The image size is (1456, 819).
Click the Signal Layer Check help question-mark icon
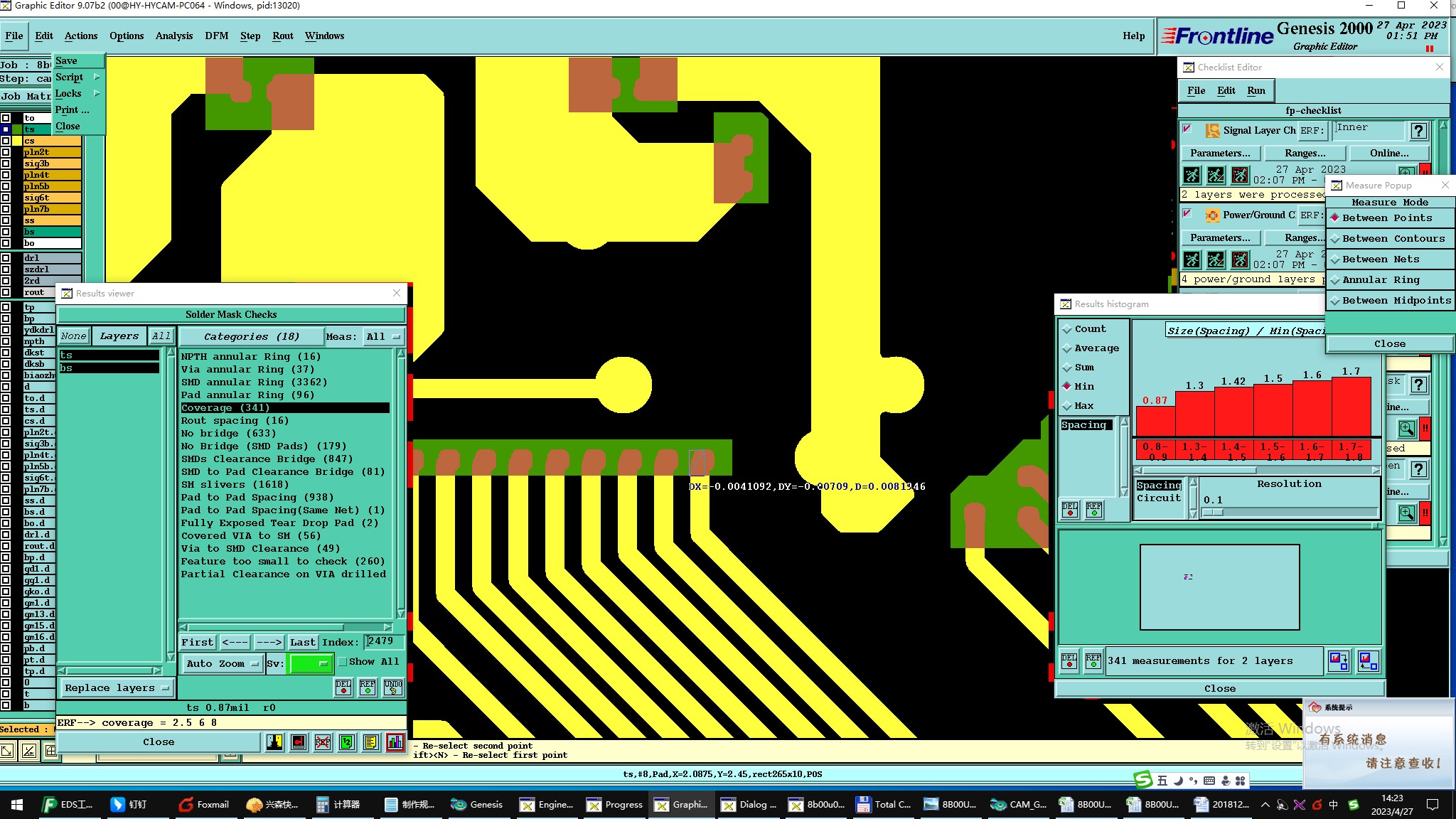(1418, 131)
